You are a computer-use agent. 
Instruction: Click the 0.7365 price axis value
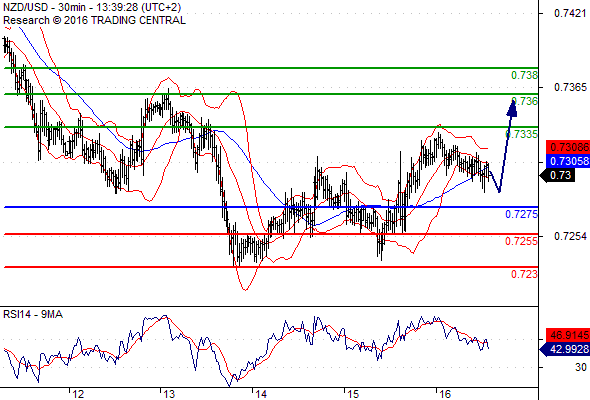click(570, 87)
